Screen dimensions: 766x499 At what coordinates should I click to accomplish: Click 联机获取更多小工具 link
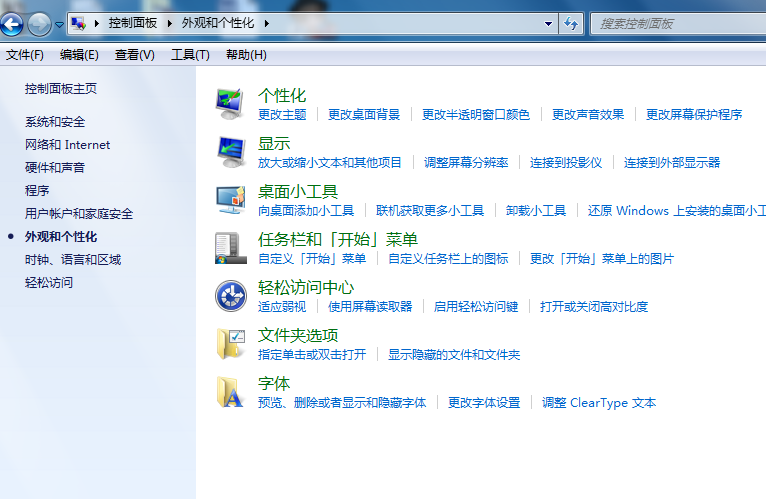(x=430, y=210)
